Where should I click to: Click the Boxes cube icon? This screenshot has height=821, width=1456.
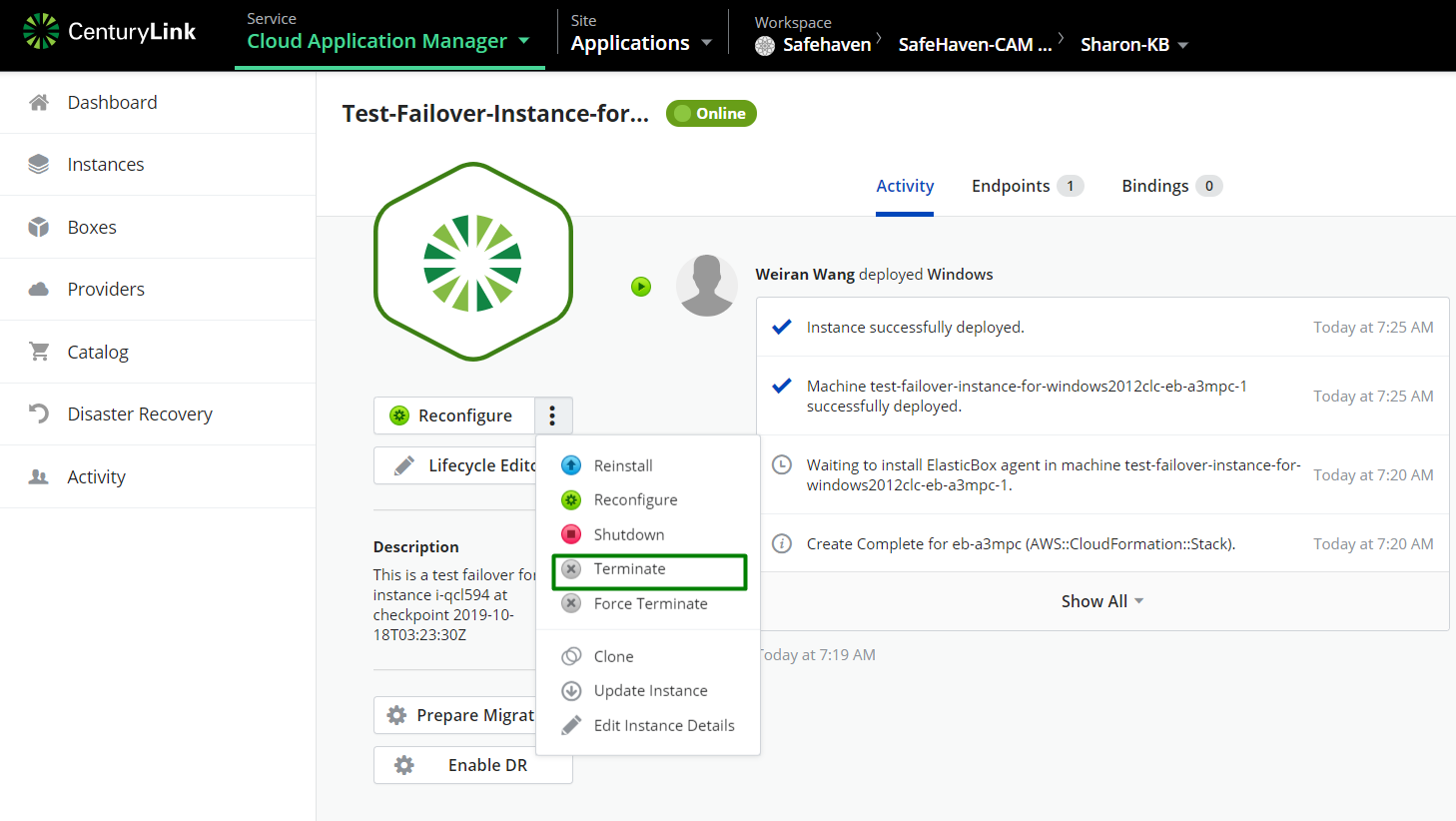tap(39, 227)
